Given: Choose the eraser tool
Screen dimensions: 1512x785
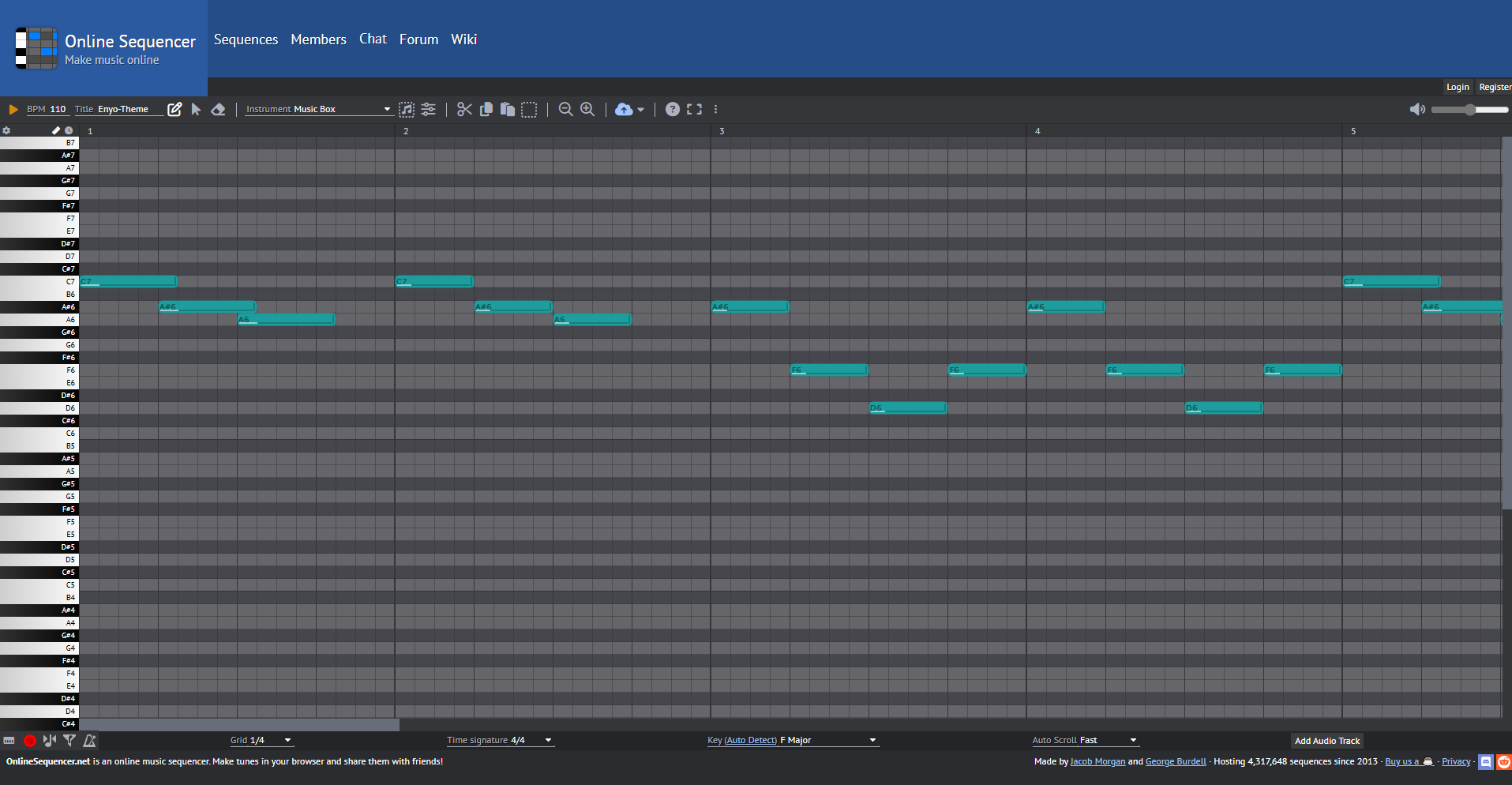Looking at the screenshot, I should (219, 109).
